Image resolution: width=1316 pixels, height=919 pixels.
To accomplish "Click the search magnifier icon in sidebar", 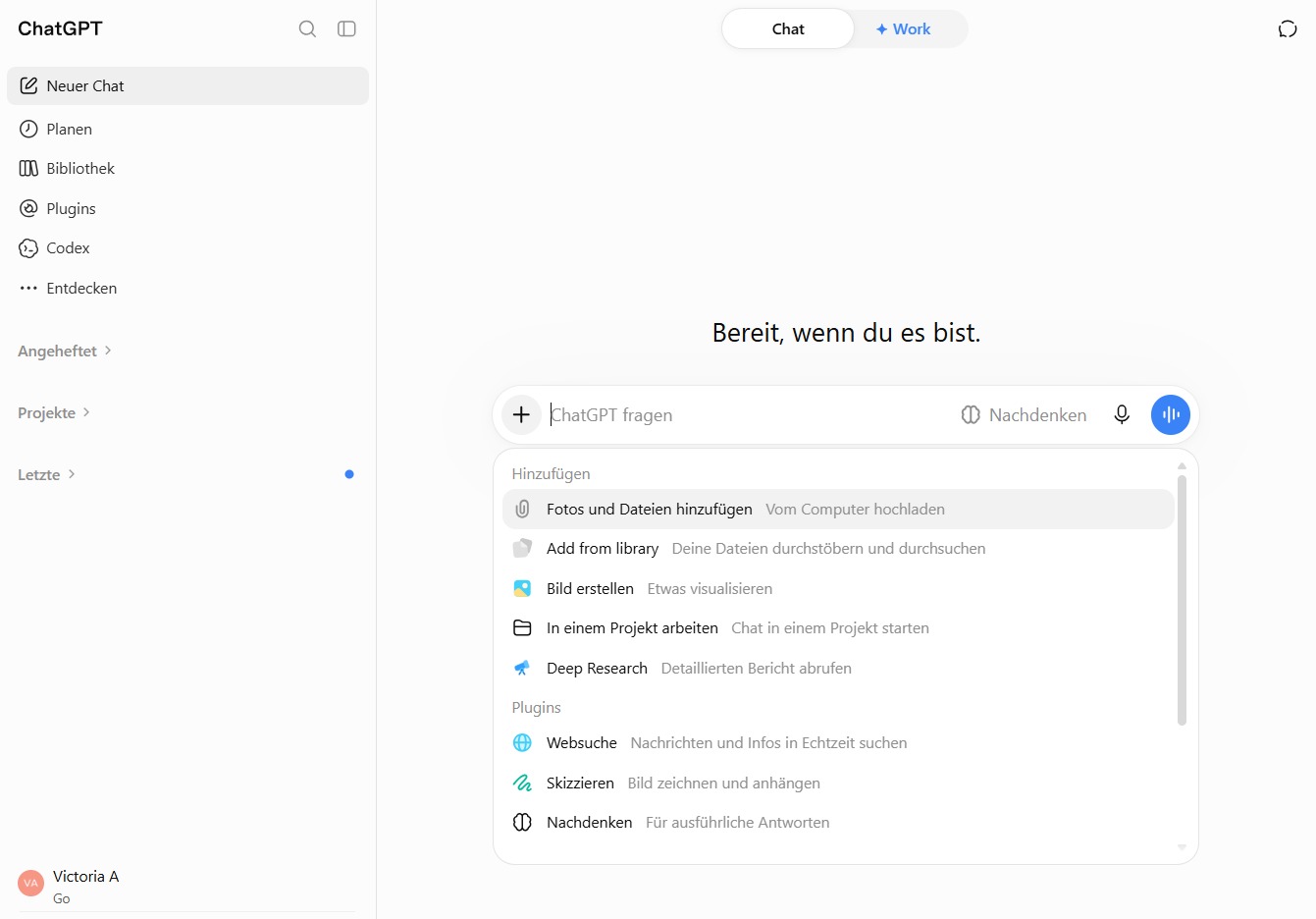I will click(307, 28).
